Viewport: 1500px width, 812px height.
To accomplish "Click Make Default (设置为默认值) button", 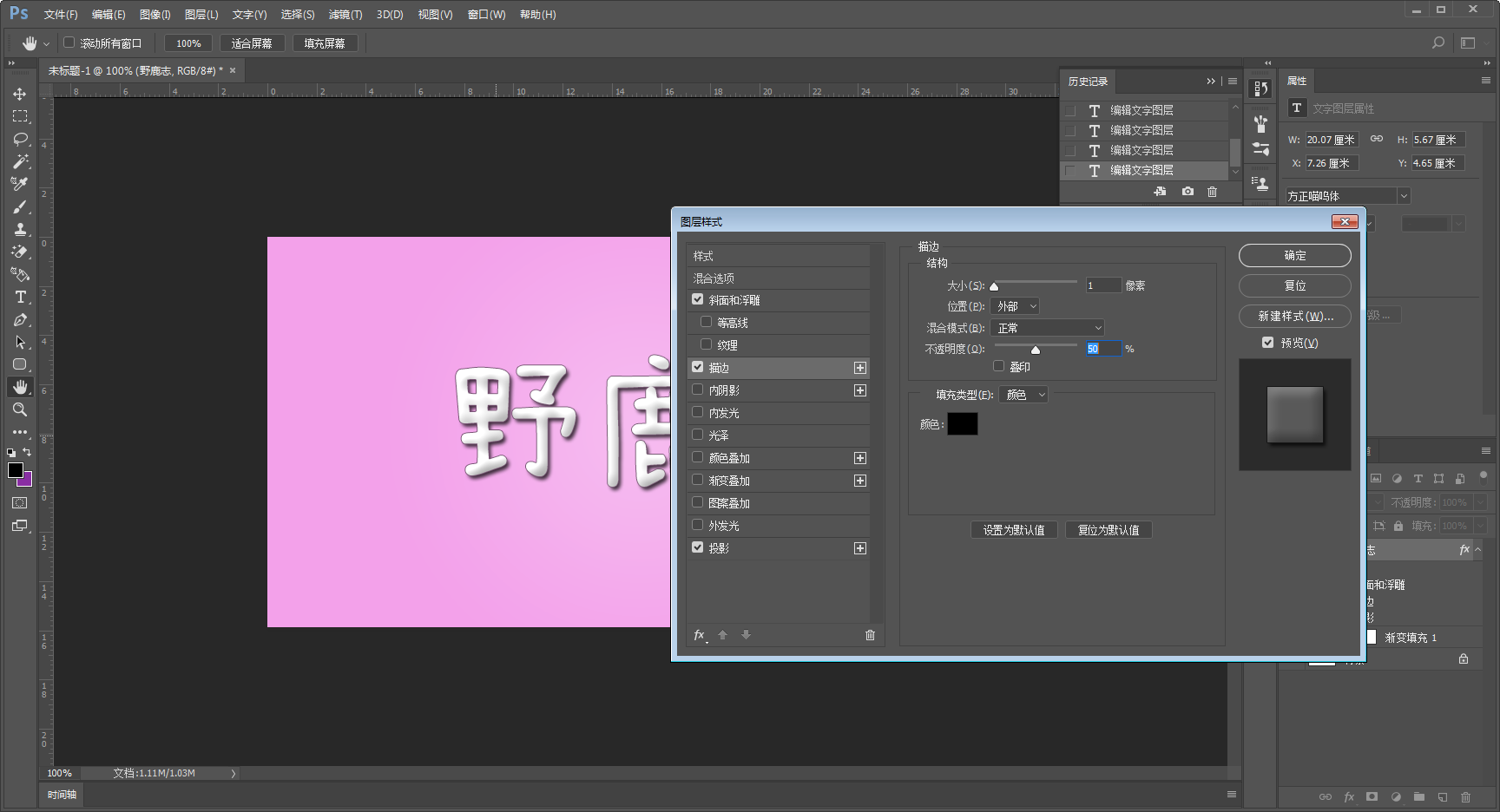I will 1014,530.
